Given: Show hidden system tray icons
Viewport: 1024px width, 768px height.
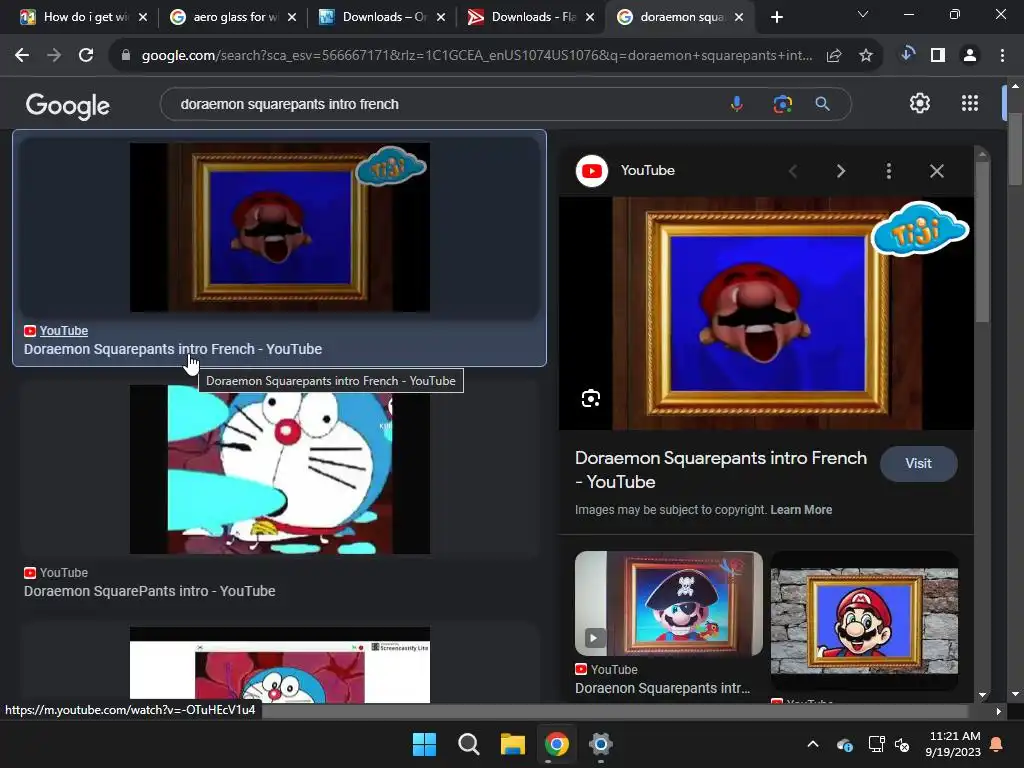Looking at the screenshot, I should [813, 744].
